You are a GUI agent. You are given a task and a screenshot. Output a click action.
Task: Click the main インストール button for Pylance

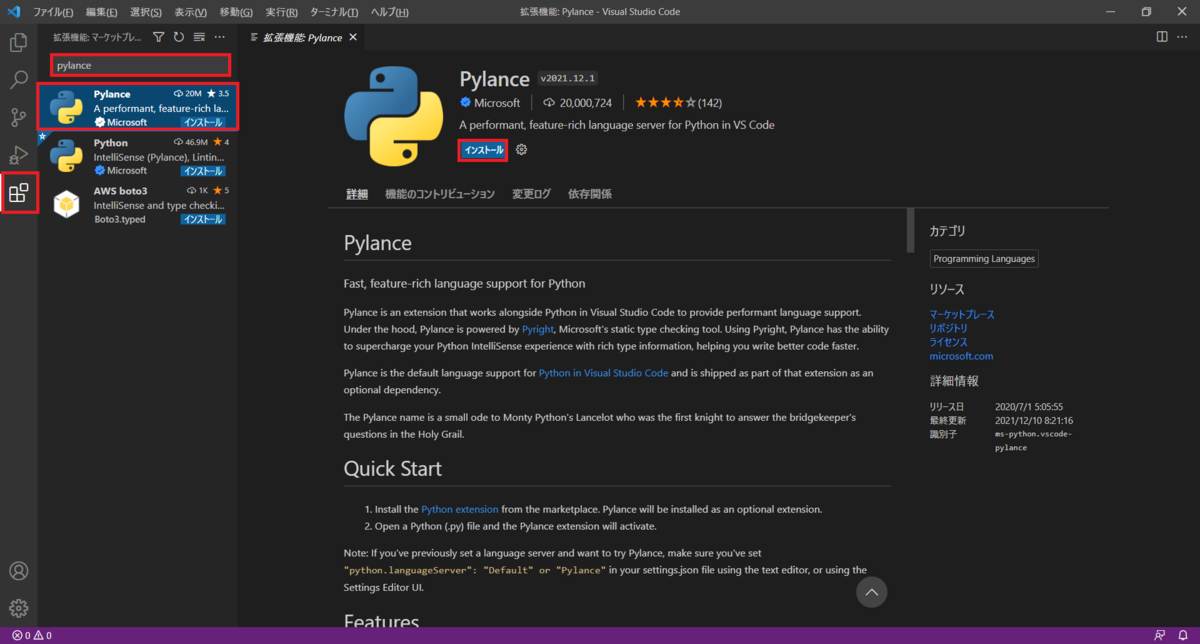483,150
